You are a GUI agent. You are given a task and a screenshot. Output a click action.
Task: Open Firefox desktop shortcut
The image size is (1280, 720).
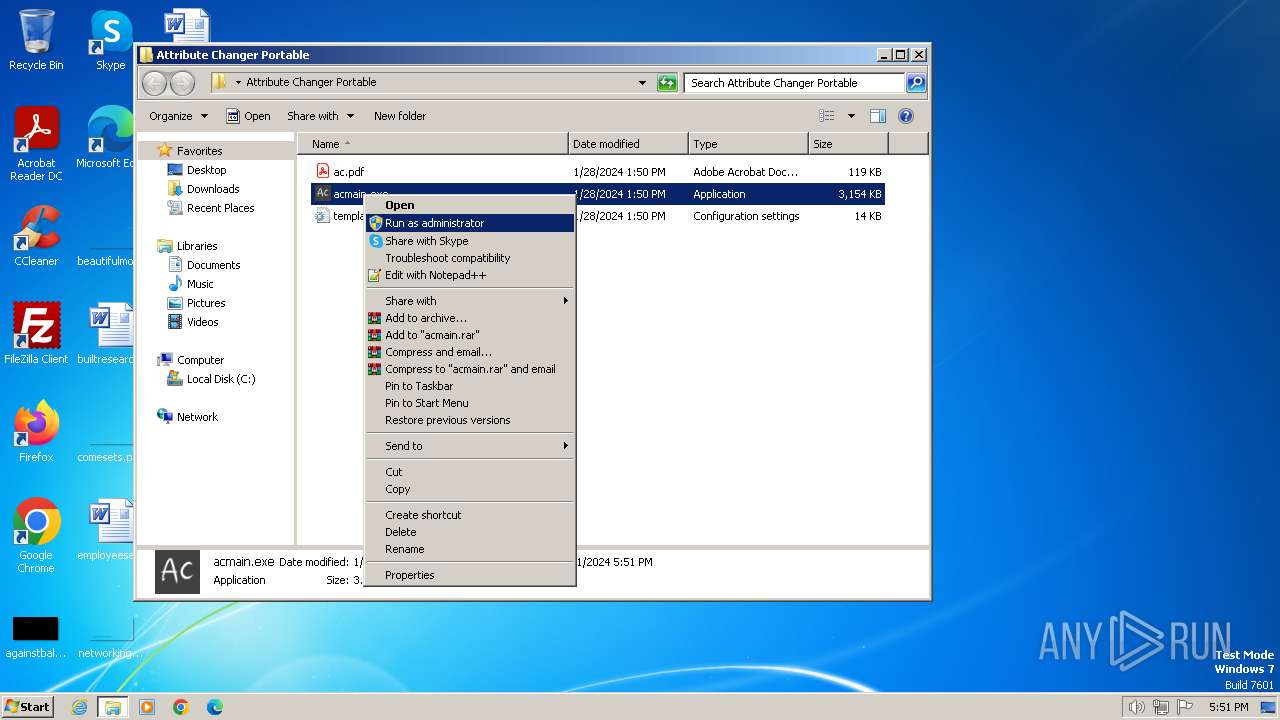tap(36, 431)
